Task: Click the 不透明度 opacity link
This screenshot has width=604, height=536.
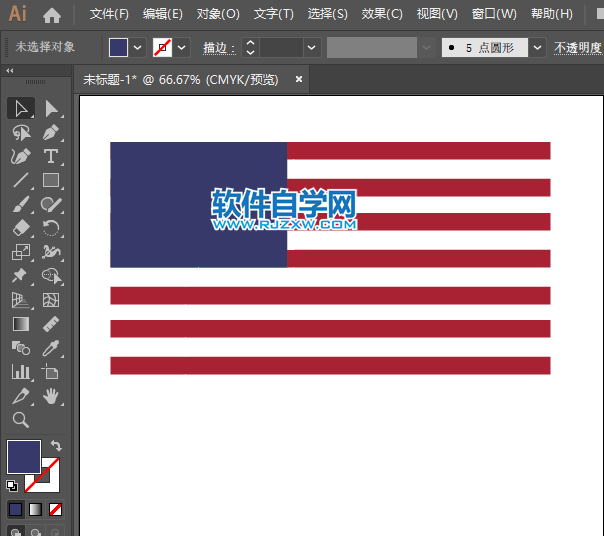Action: click(x=578, y=48)
